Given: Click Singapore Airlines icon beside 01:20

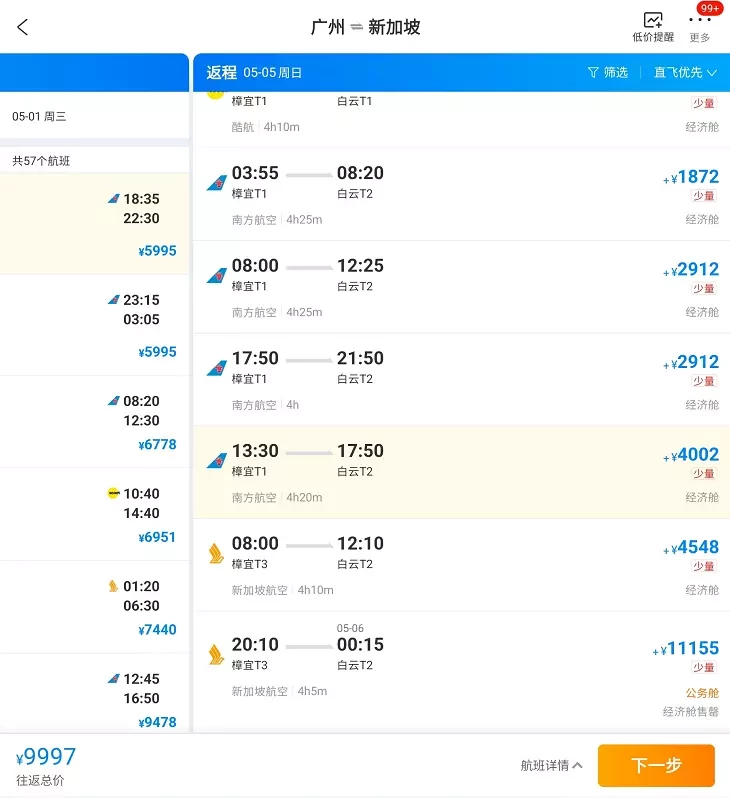Looking at the screenshot, I should point(113,586).
